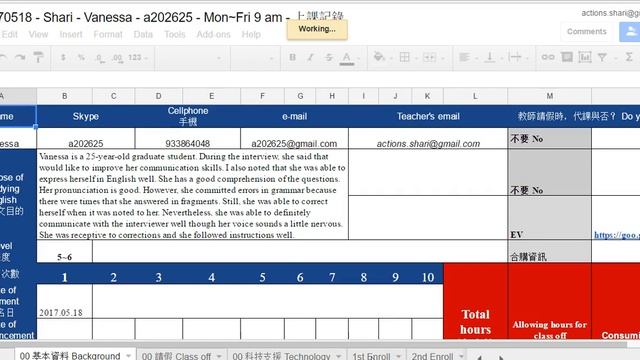This screenshot has height=360, width=640.
Task: Click the Undo arrow in the toolbar
Action: pos(2,58)
